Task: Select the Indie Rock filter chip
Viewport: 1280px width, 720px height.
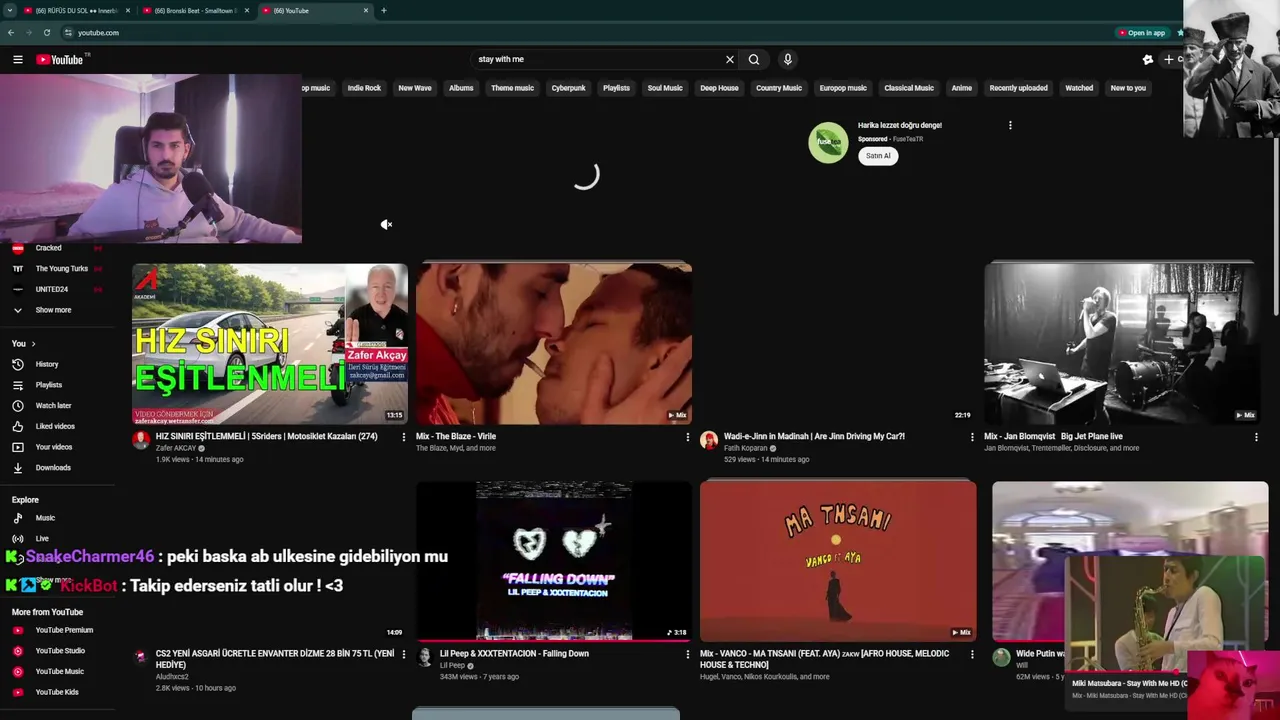Action: pyautogui.click(x=364, y=88)
